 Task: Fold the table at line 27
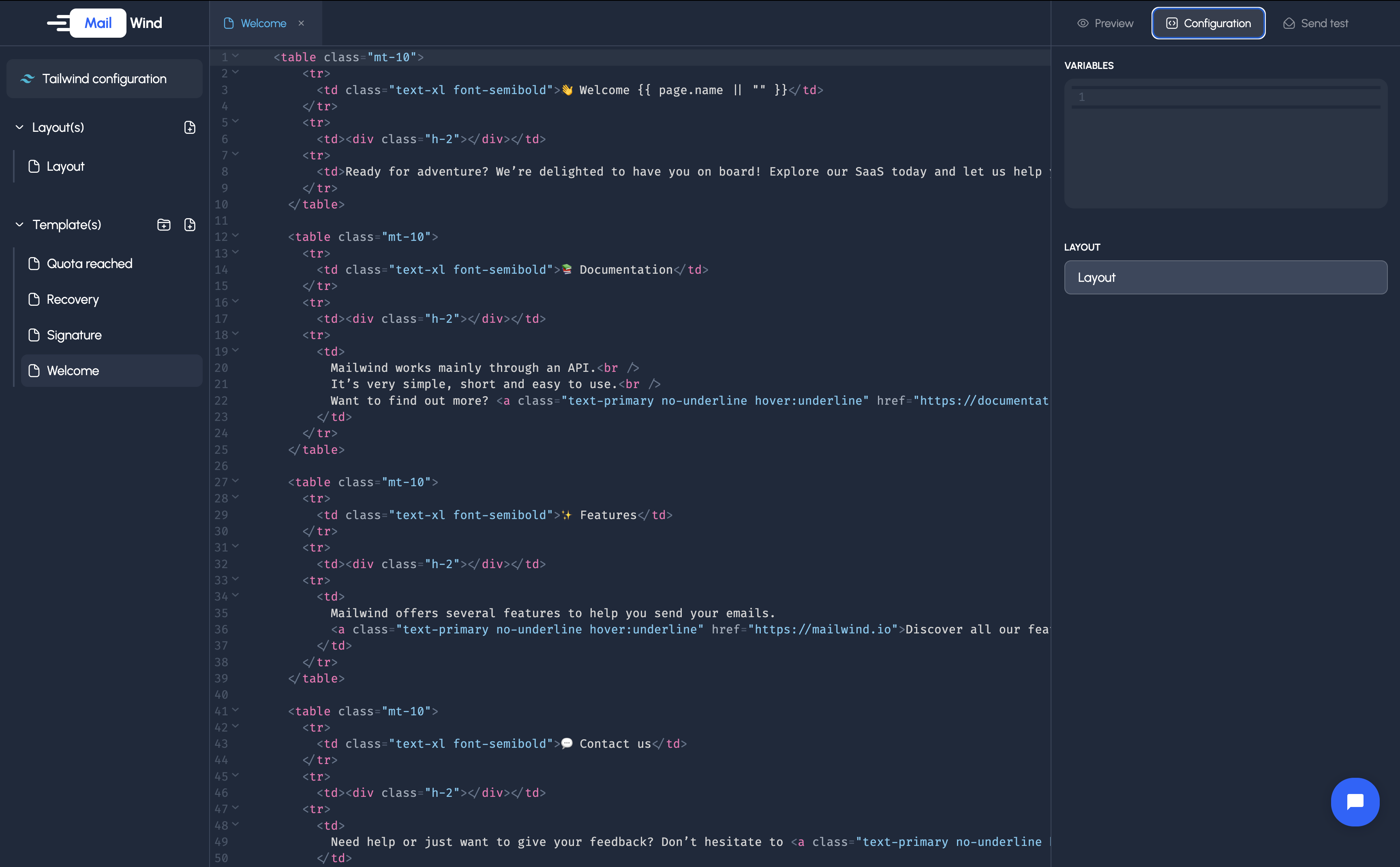tap(235, 481)
